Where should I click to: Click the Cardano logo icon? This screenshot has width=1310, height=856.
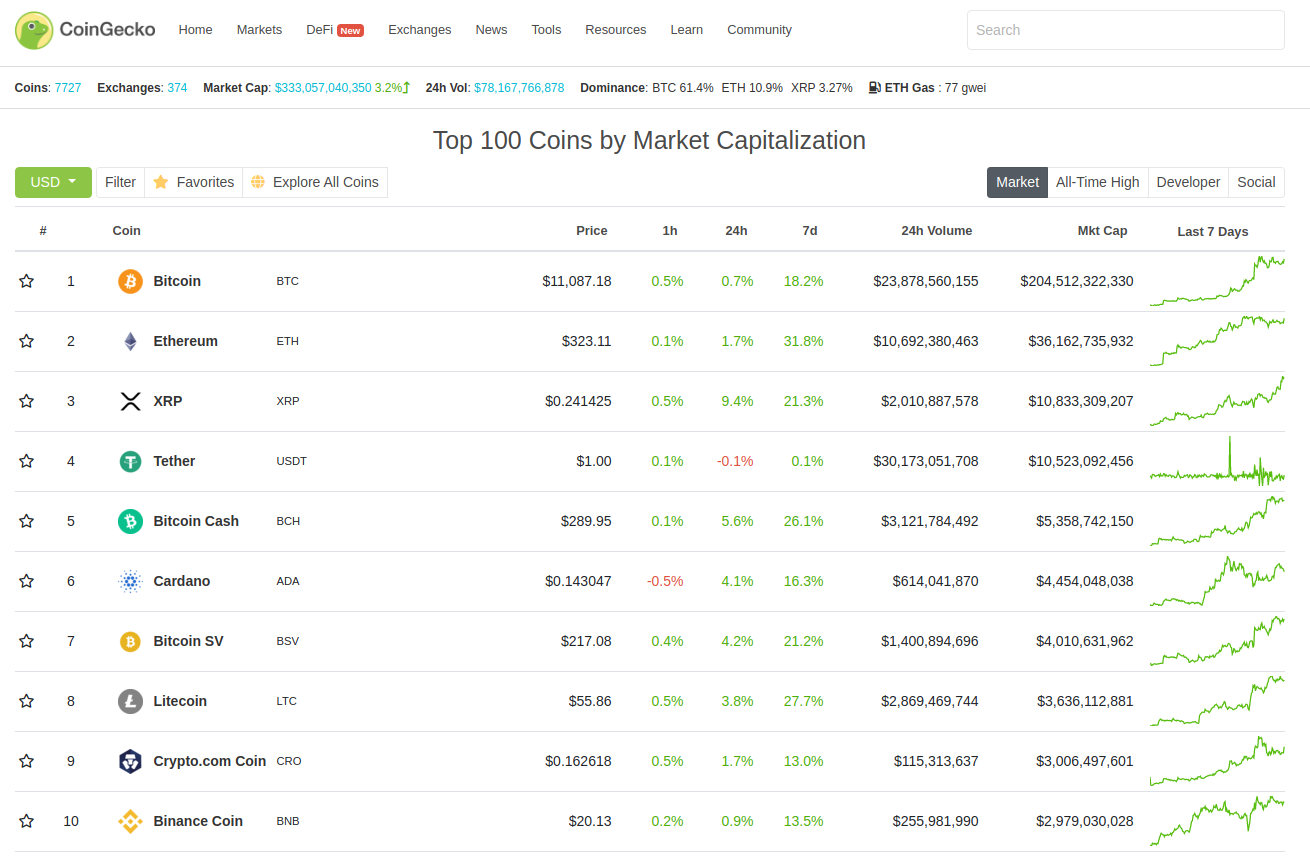click(130, 581)
